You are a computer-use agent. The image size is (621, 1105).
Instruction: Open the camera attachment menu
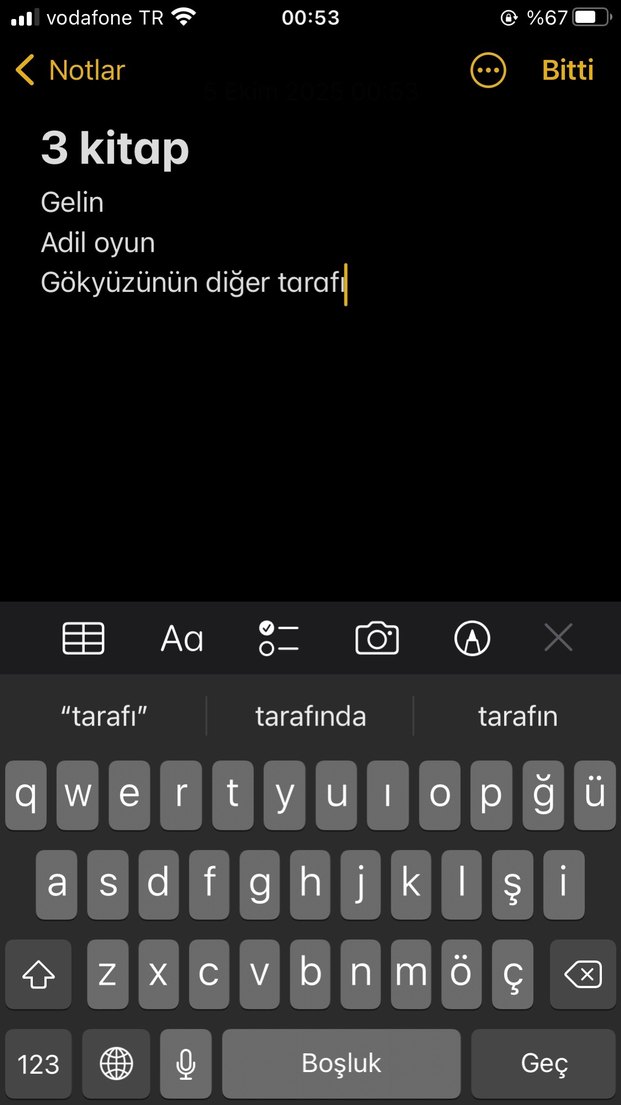point(377,638)
